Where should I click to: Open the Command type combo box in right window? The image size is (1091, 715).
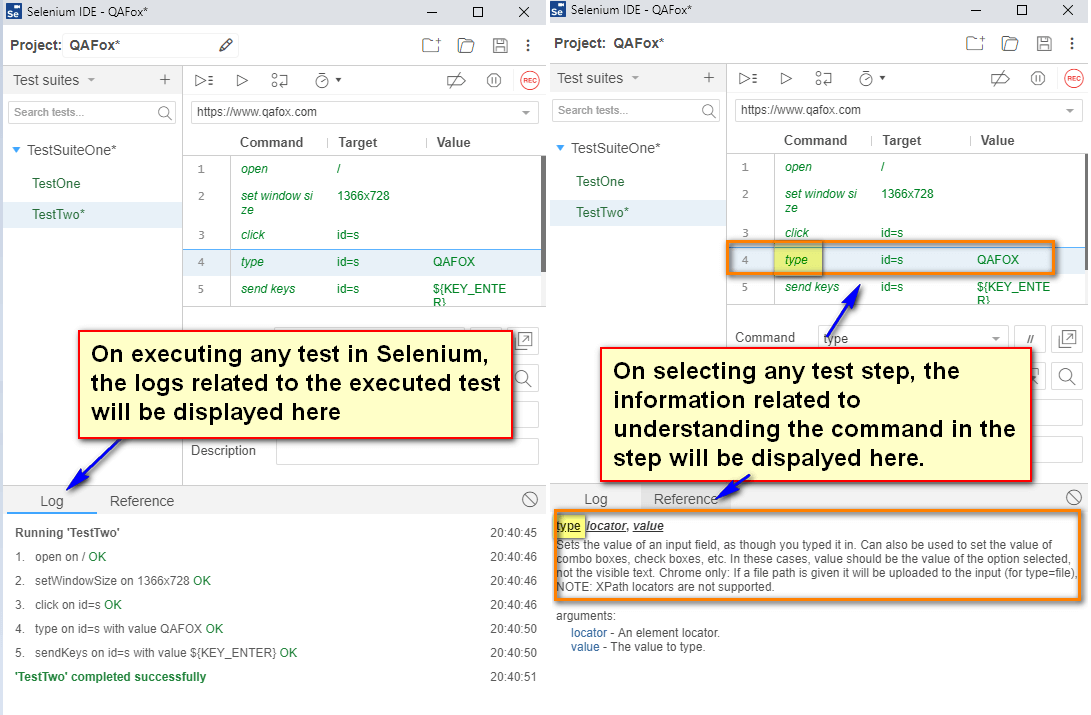(913, 338)
